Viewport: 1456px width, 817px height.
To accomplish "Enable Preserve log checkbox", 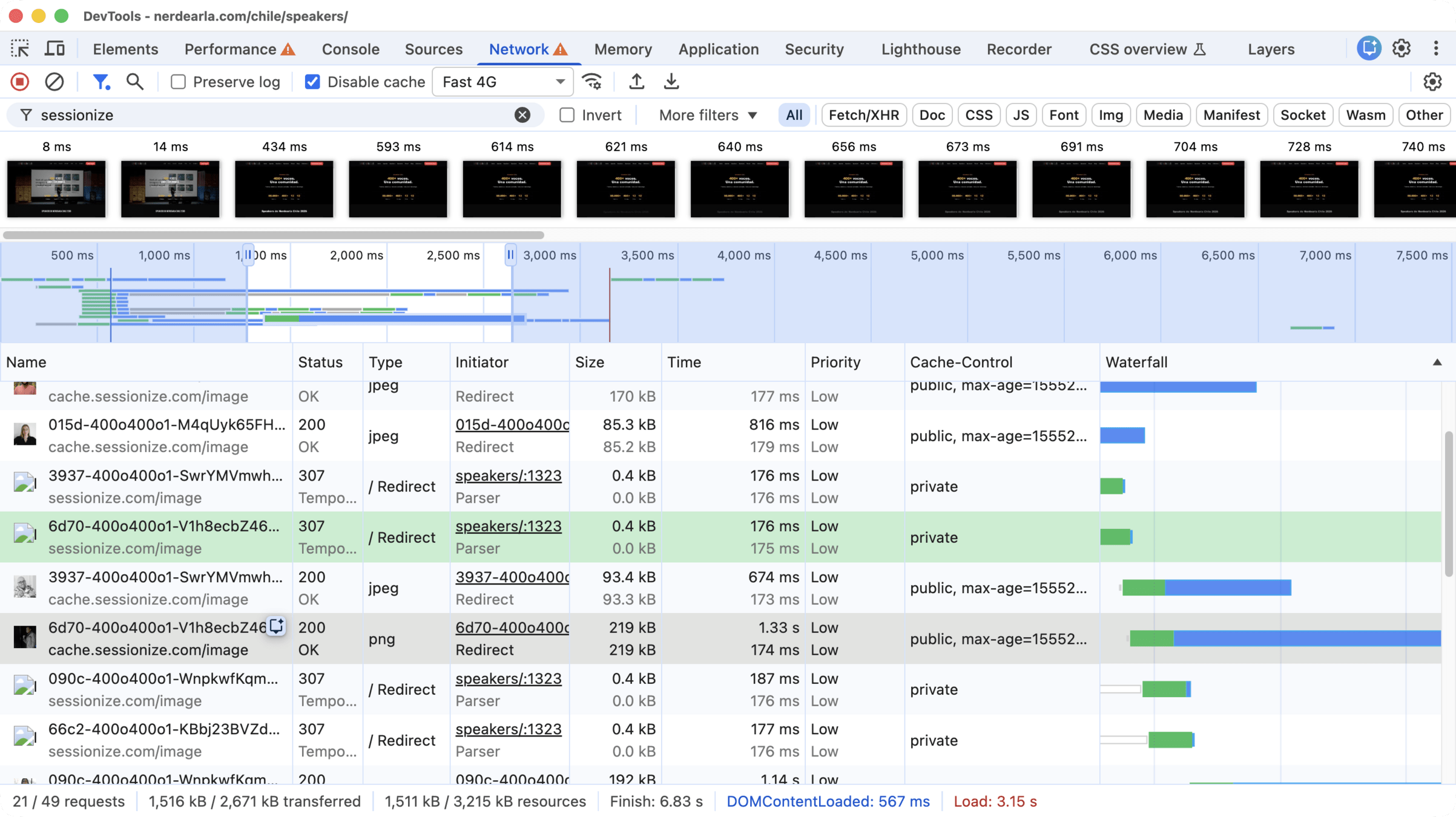I will click(178, 82).
